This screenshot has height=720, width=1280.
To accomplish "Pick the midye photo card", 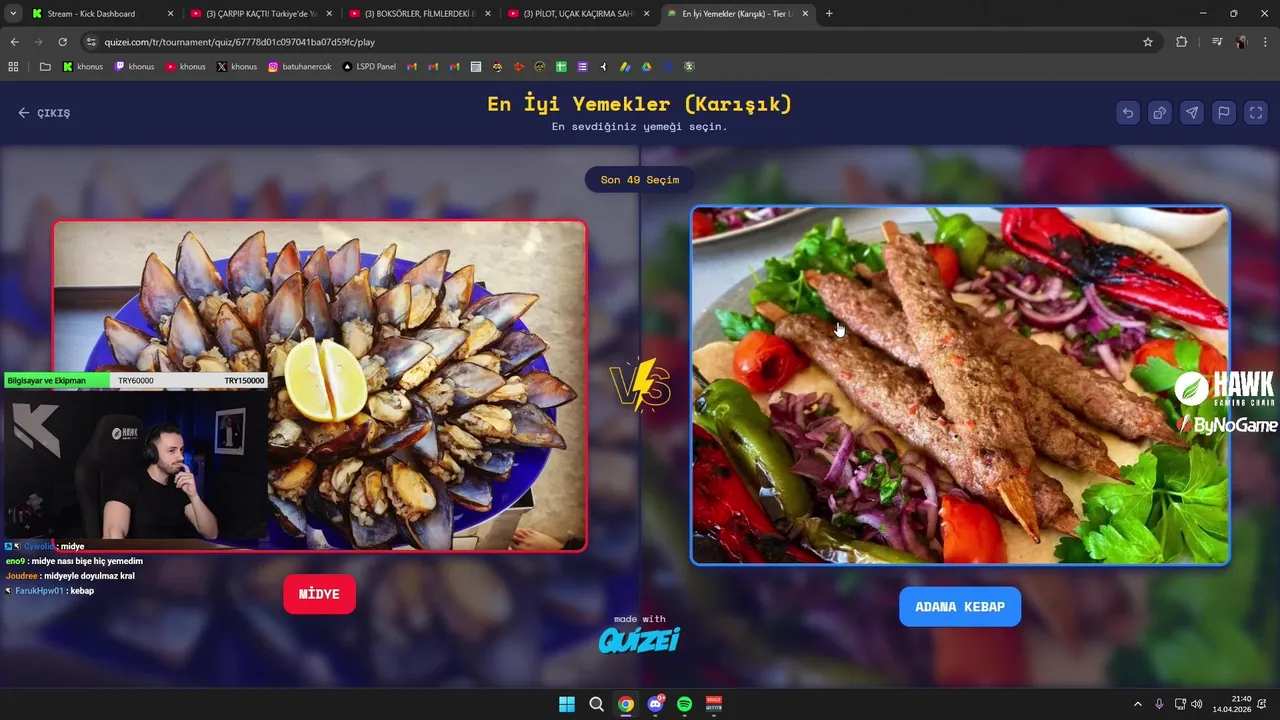I will (x=319, y=385).
